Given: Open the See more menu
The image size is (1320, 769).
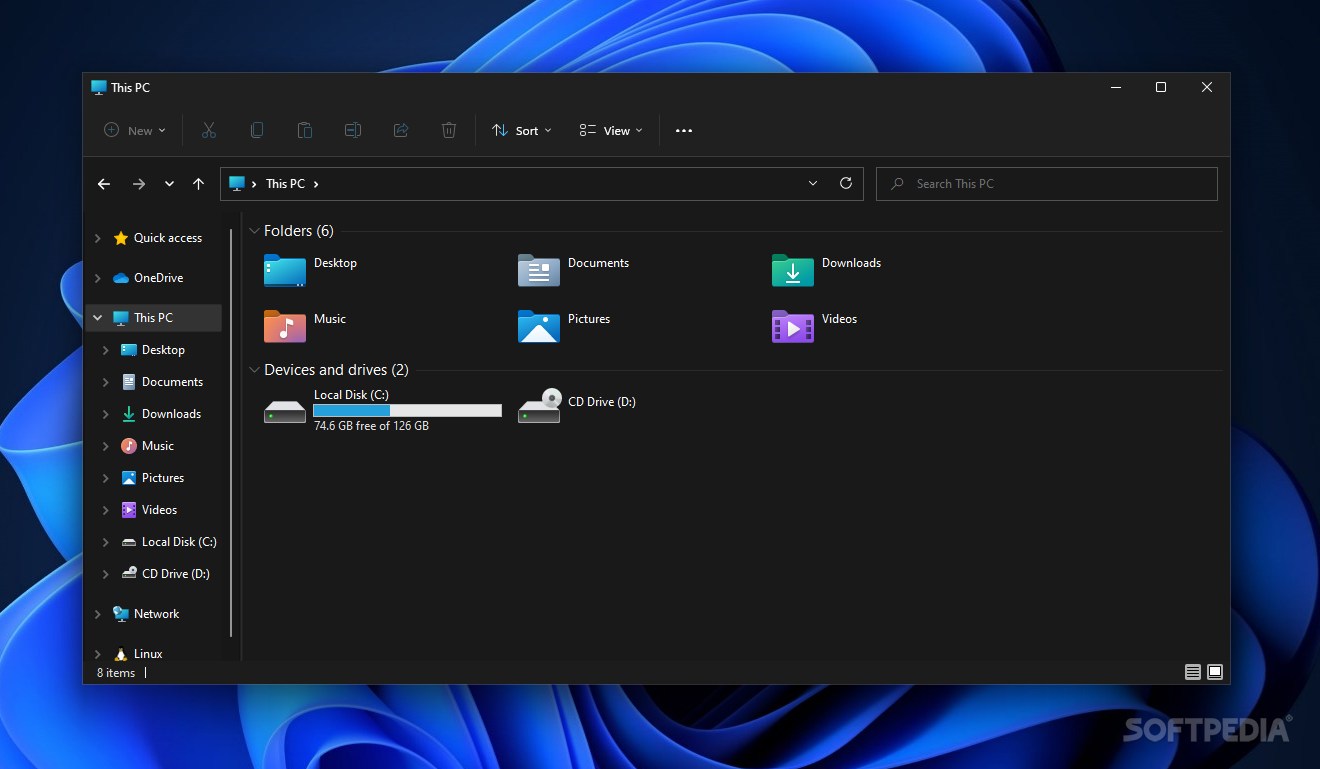Looking at the screenshot, I should pos(684,130).
